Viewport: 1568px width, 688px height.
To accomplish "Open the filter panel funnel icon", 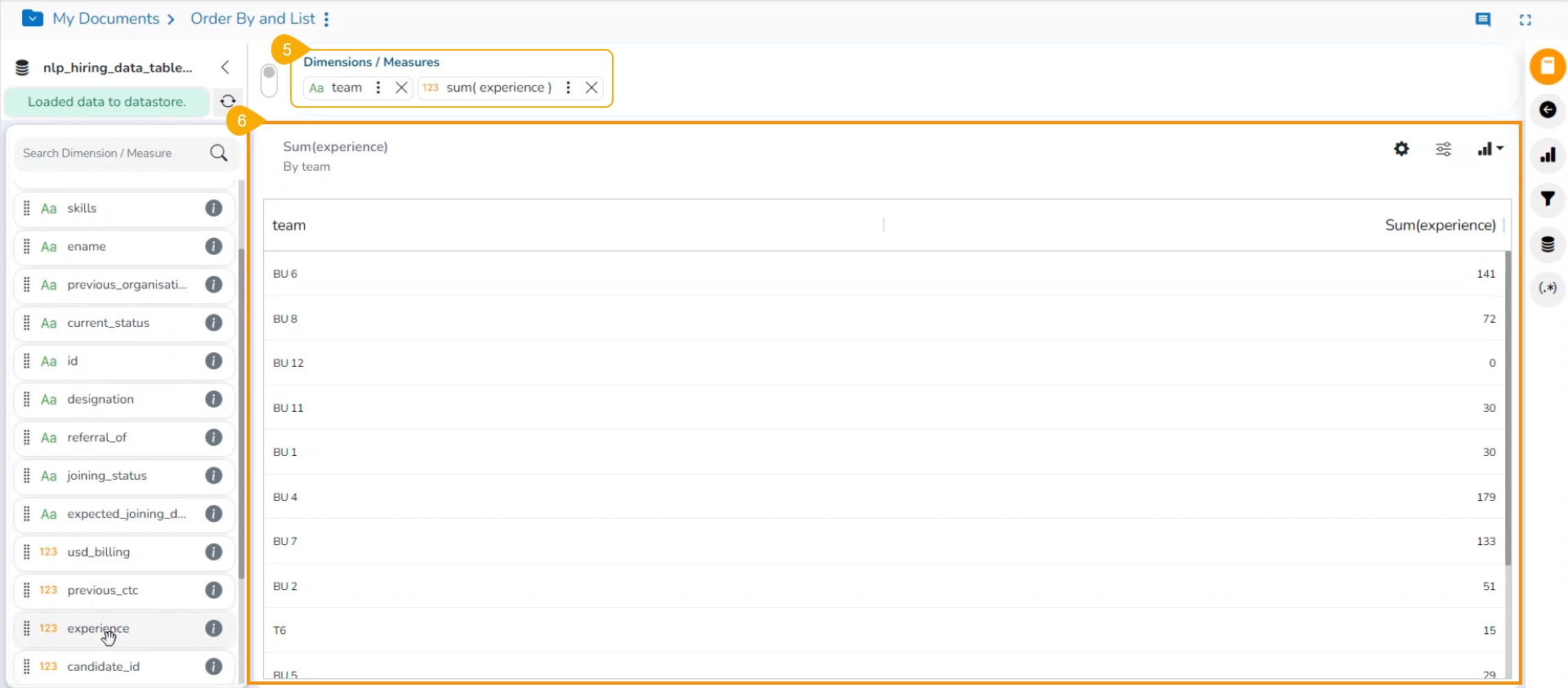I will click(1548, 199).
